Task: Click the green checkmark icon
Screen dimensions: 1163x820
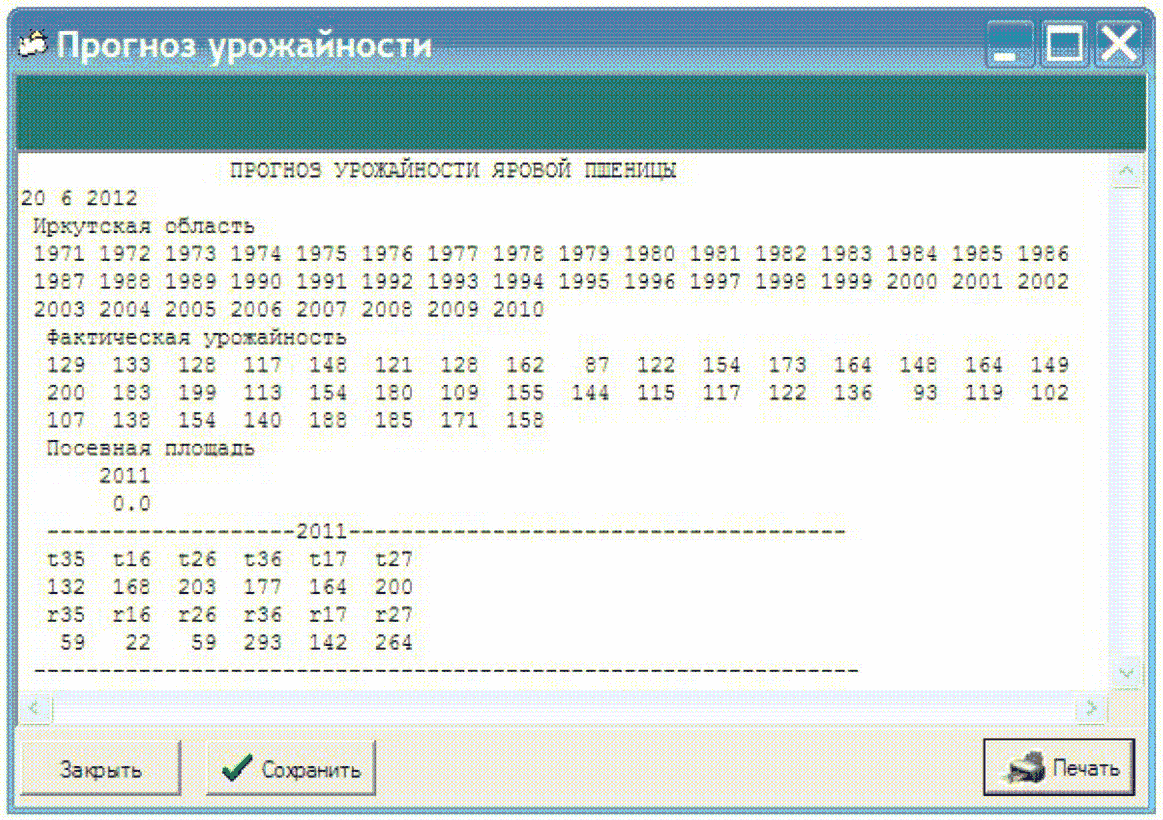Action: 237,768
